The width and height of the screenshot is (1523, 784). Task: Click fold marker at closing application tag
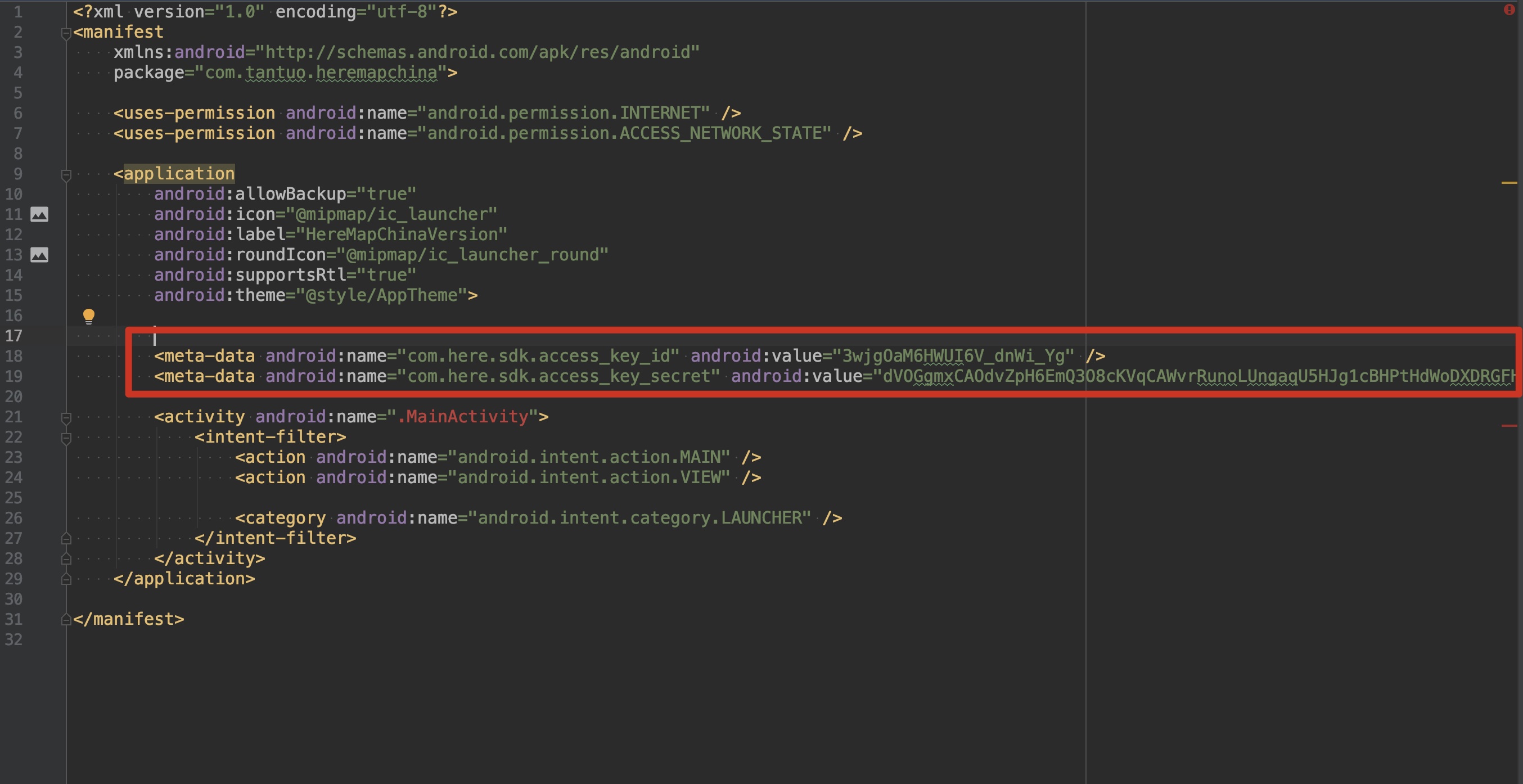coord(66,579)
